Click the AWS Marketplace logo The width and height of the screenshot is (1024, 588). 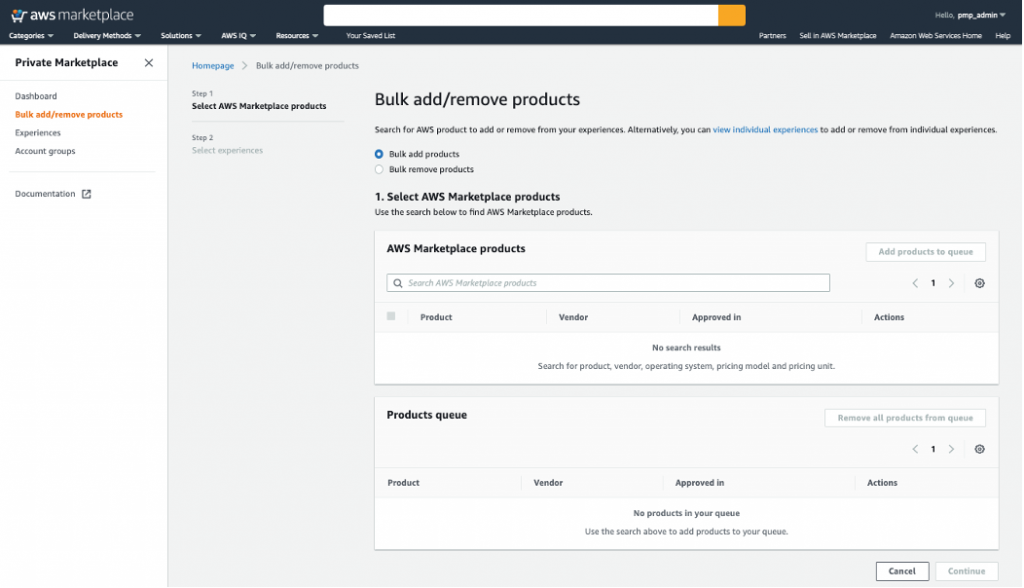click(x=72, y=15)
